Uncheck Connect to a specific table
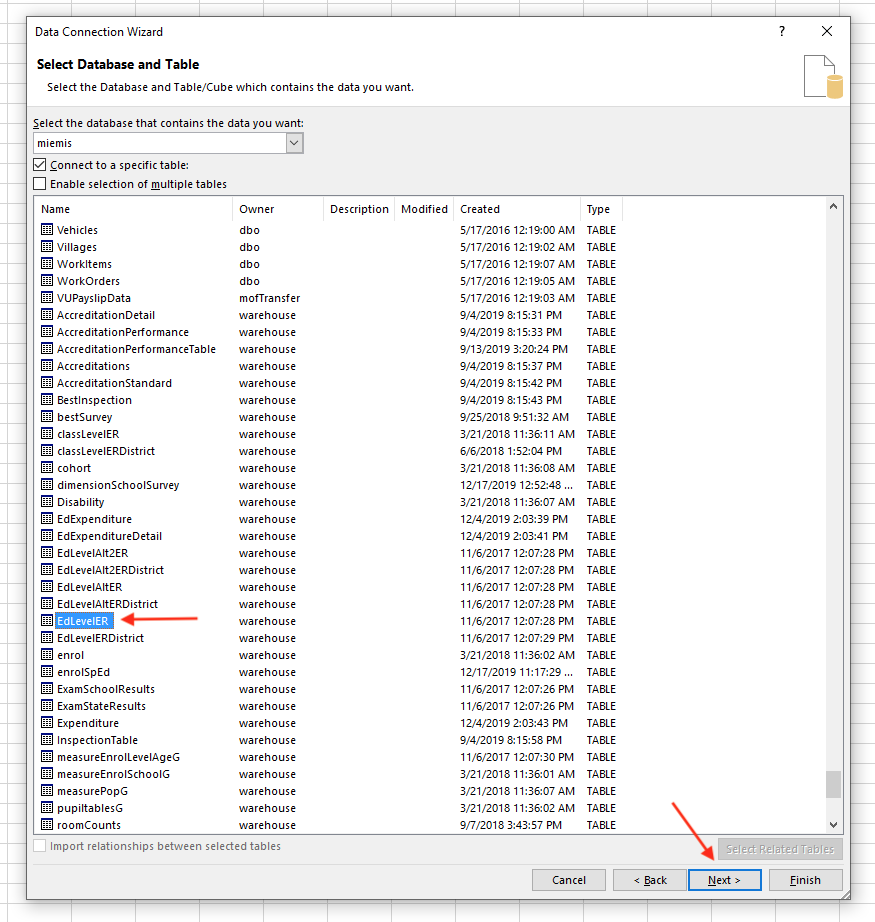Viewport: 875px width, 922px height. pos(40,165)
